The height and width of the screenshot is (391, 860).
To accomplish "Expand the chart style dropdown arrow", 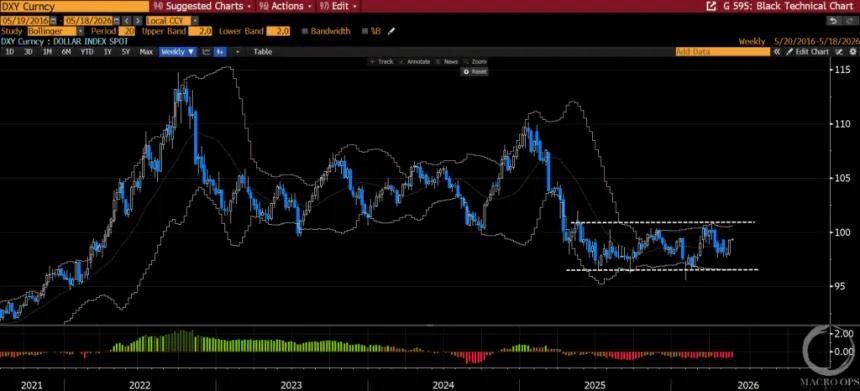I will pos(237,52).
